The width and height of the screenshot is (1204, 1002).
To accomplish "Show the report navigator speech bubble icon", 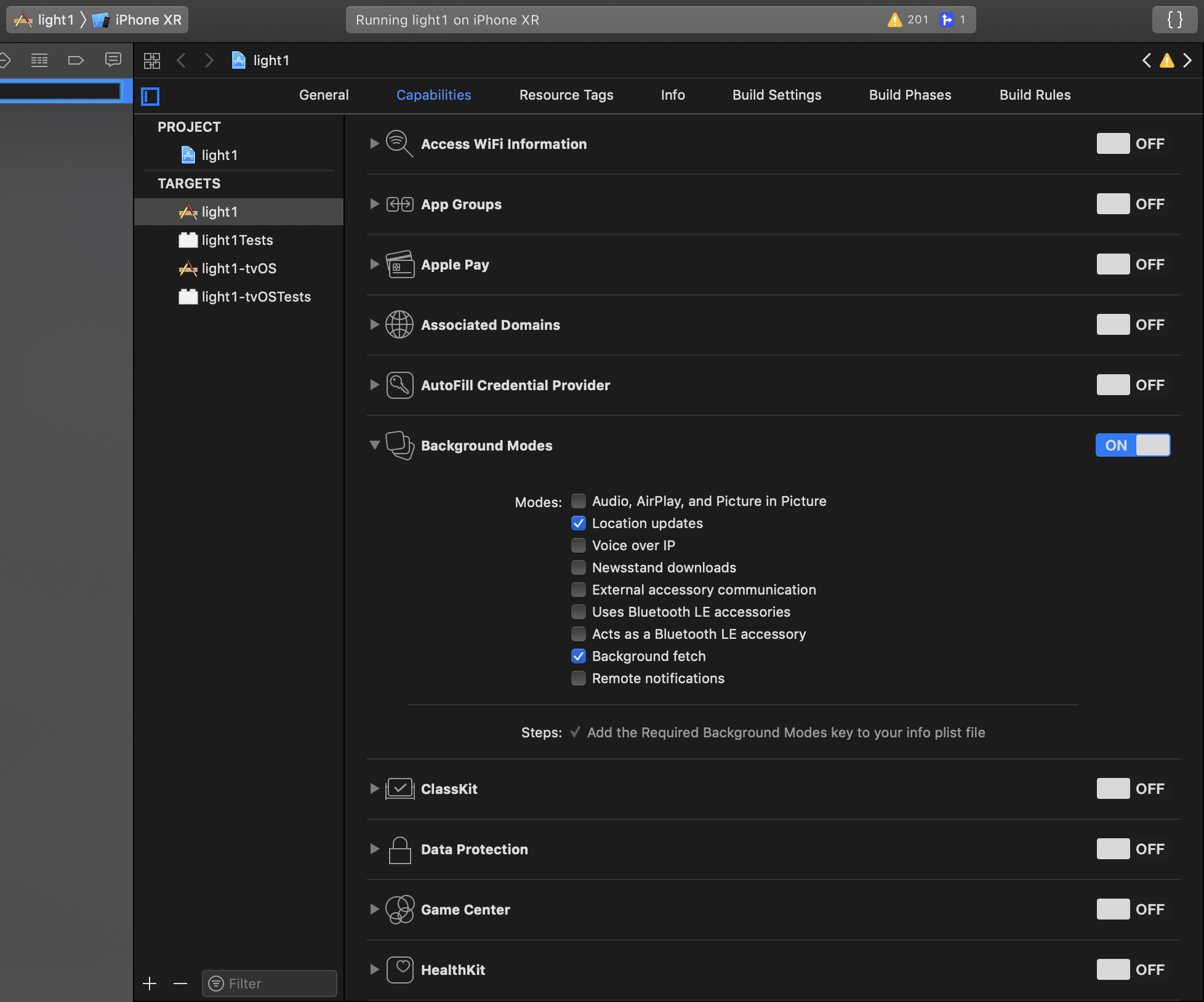I will click(x=113, y=60).
